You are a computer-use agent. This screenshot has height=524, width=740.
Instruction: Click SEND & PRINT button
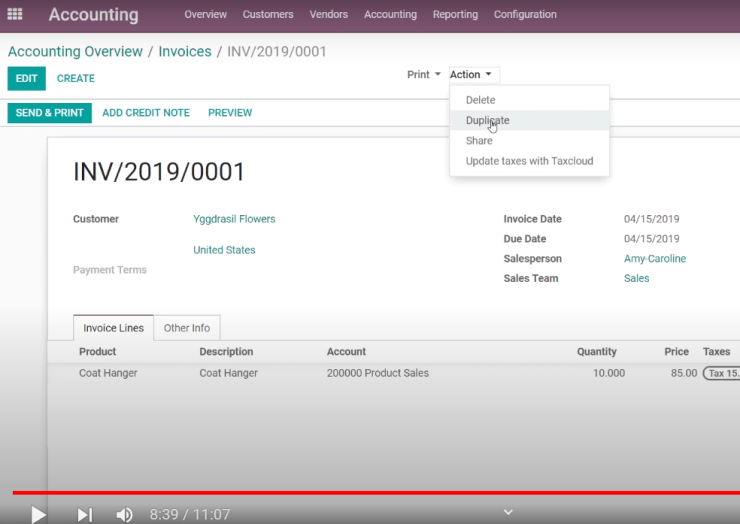click(x=50, y=113)
